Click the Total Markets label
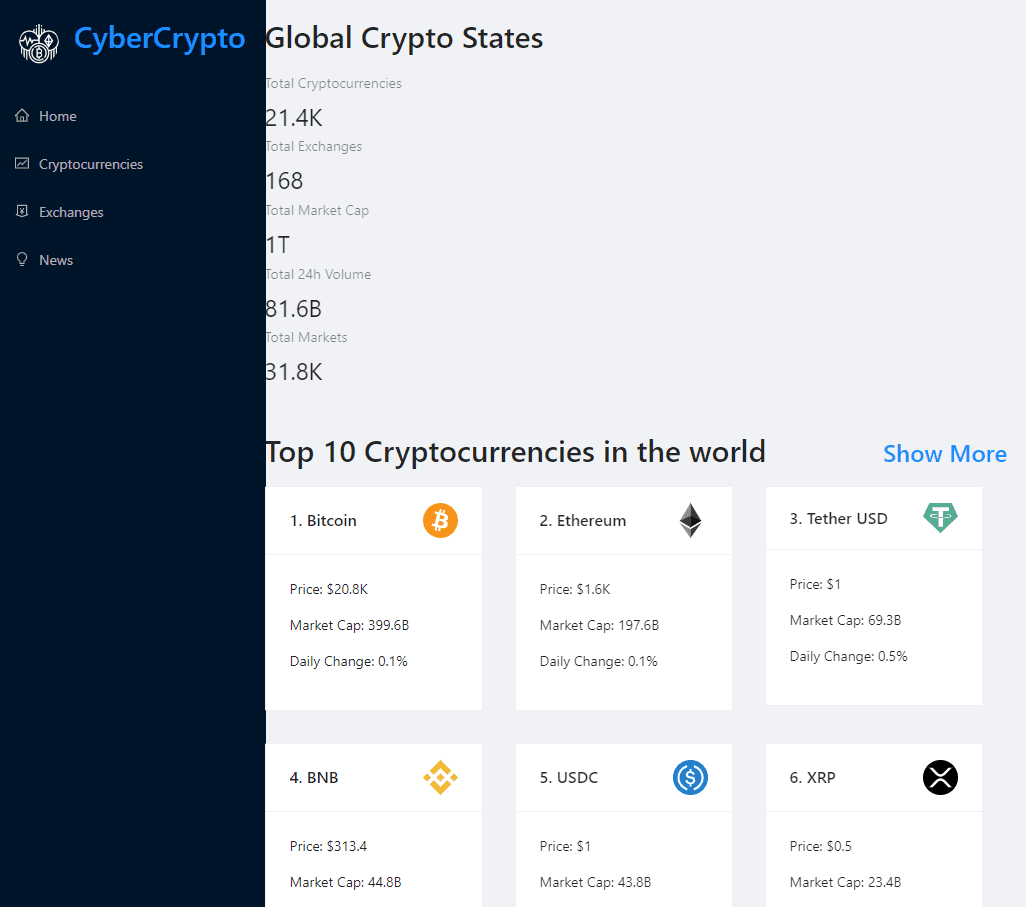The image size is (1026, 907). click(306, 337)
